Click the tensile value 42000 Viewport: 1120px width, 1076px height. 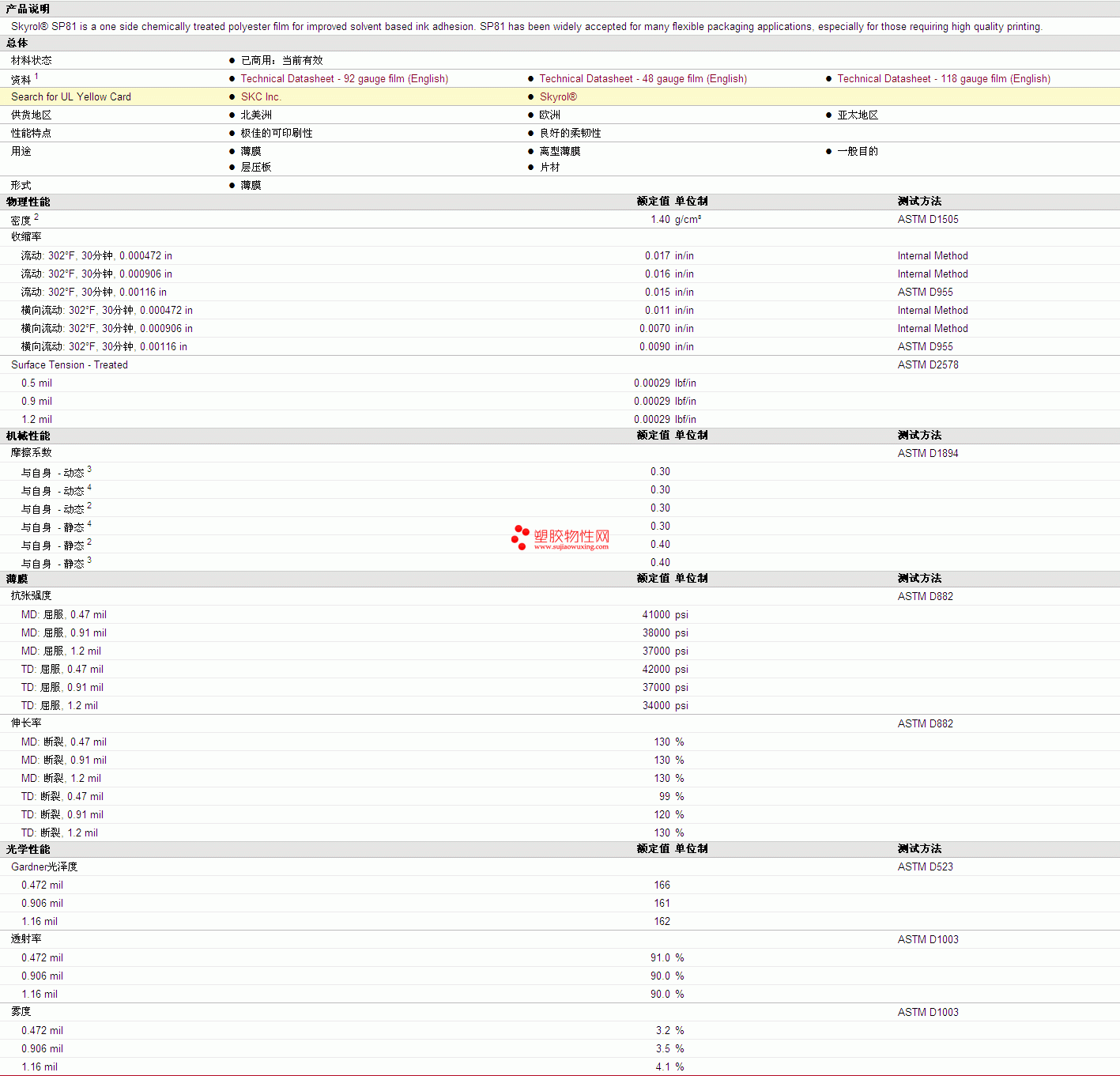656,669
